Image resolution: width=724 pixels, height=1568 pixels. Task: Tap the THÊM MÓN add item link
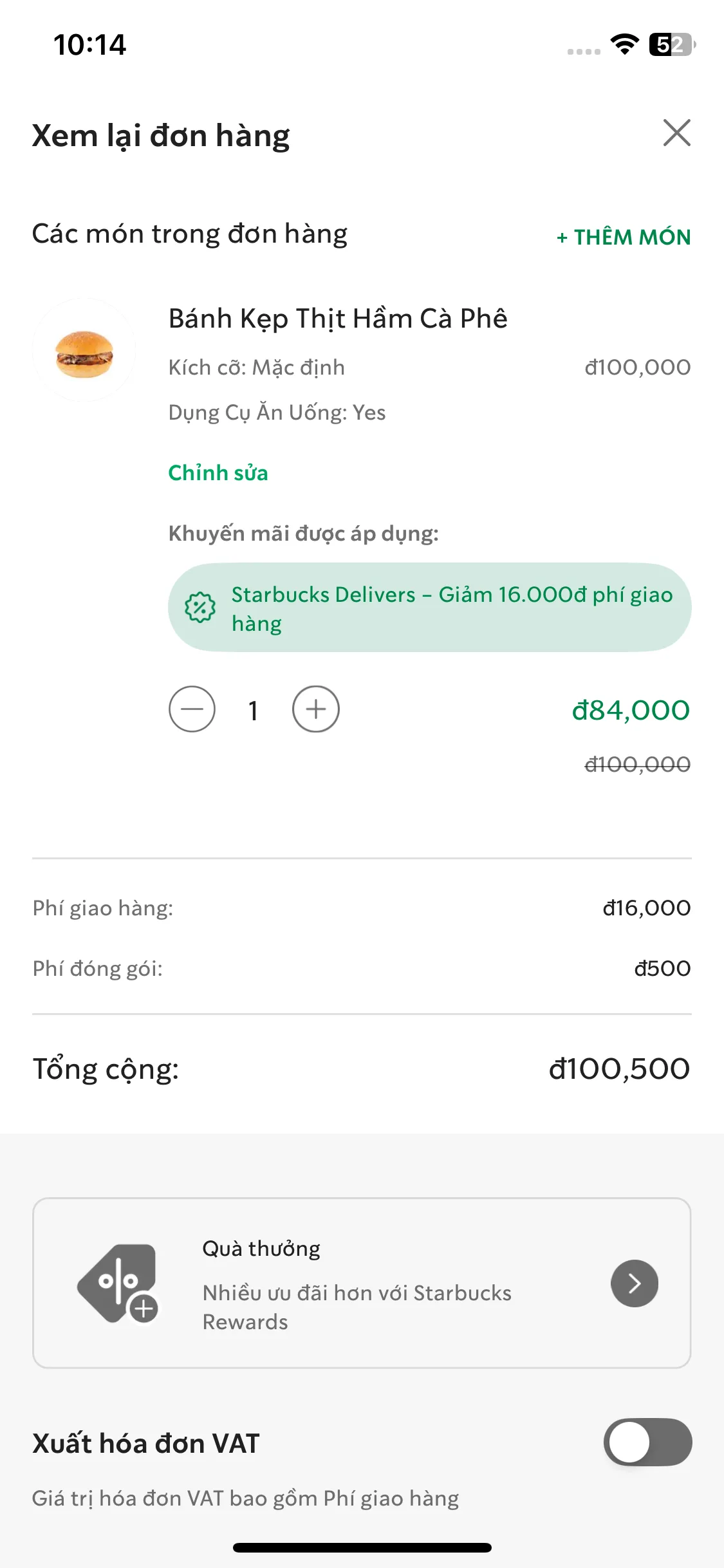(623, 237)
